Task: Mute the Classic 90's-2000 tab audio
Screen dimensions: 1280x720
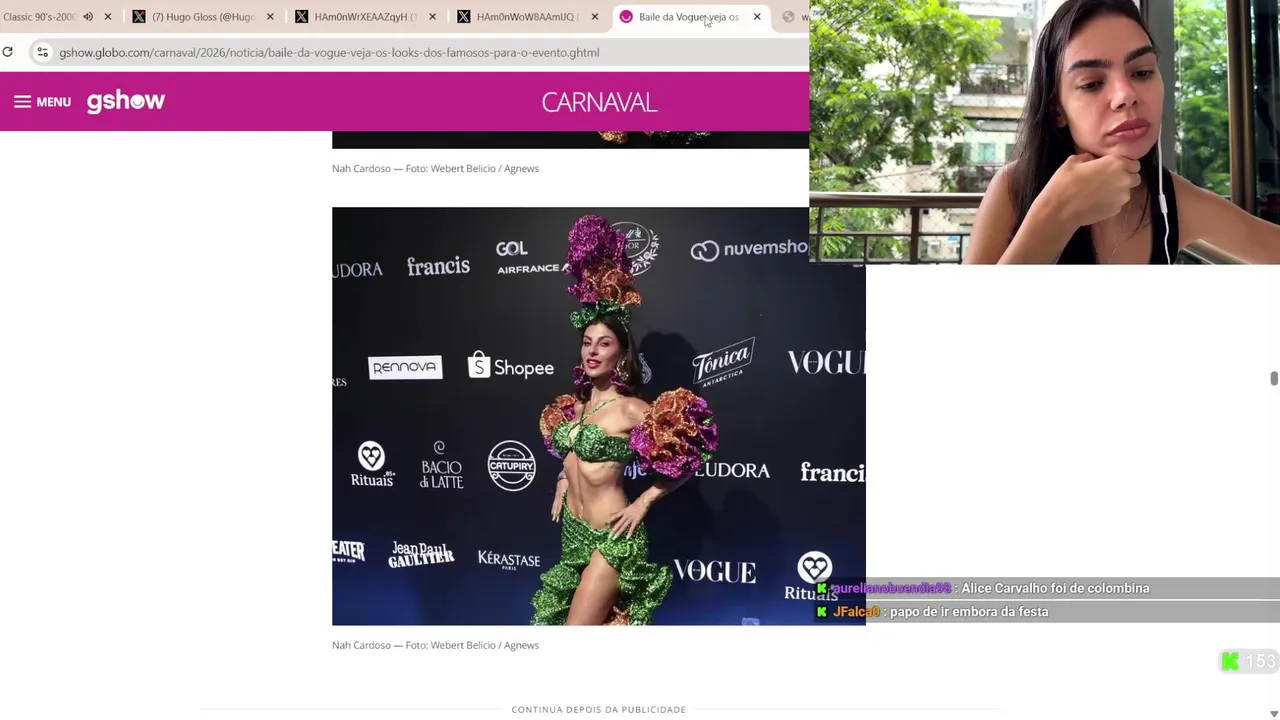Action: (x=88, y=17)
